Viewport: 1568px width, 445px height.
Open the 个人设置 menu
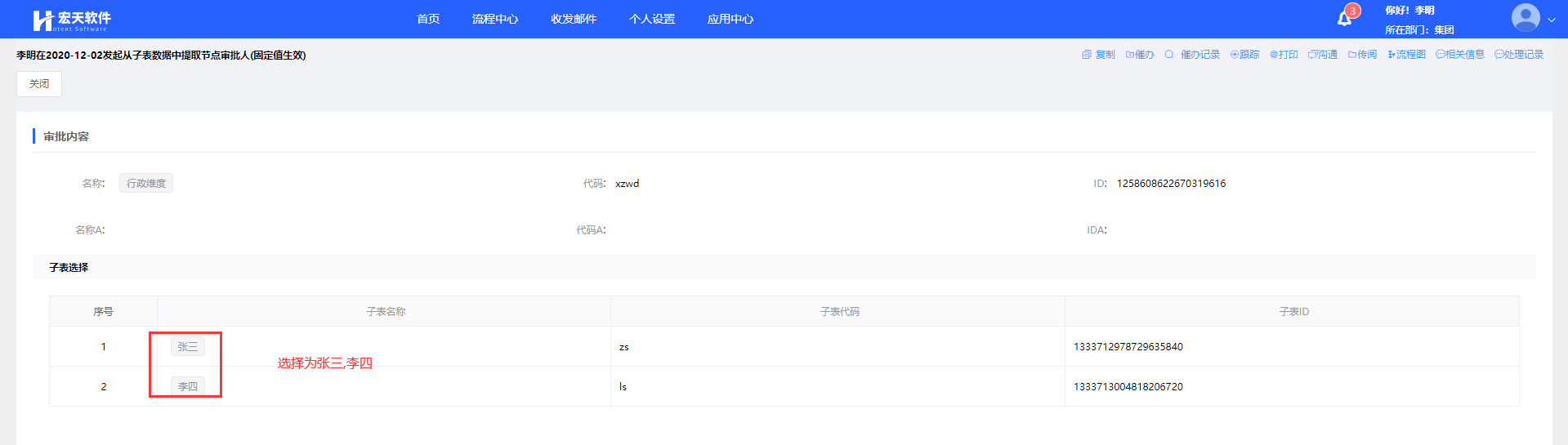click(x=652, y=19)
